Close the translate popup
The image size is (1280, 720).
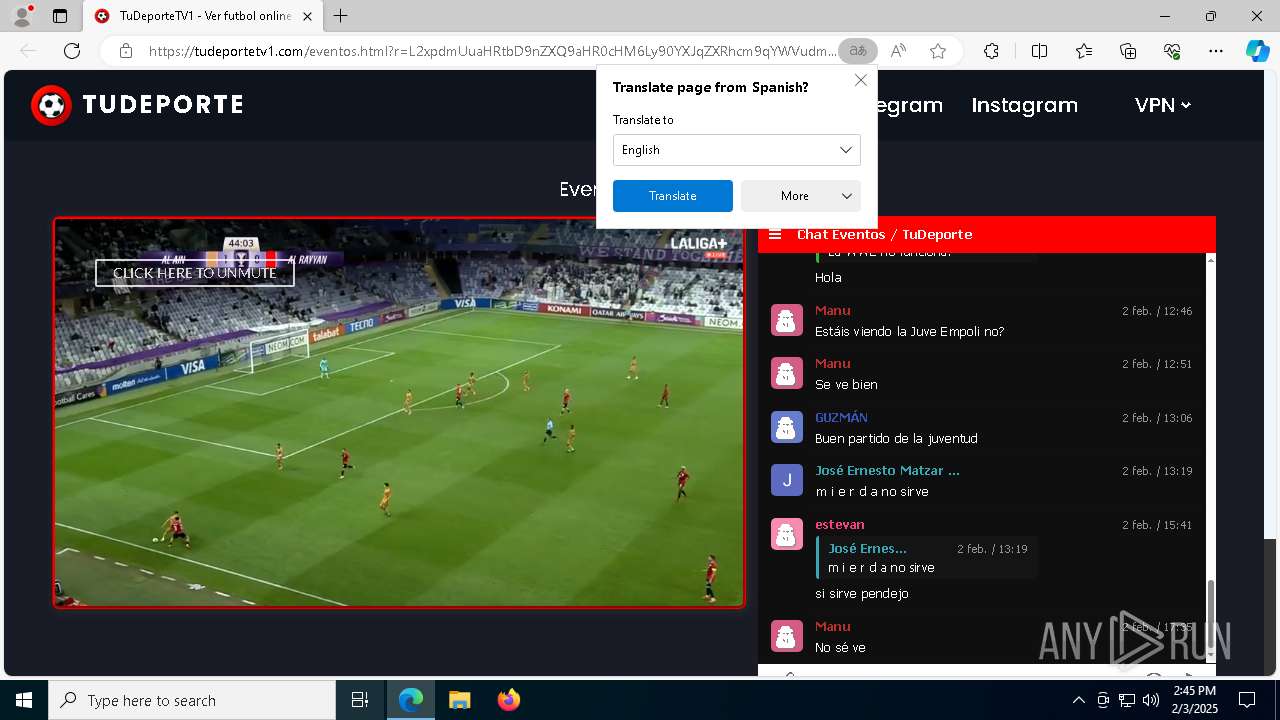[x=860, y=80]
